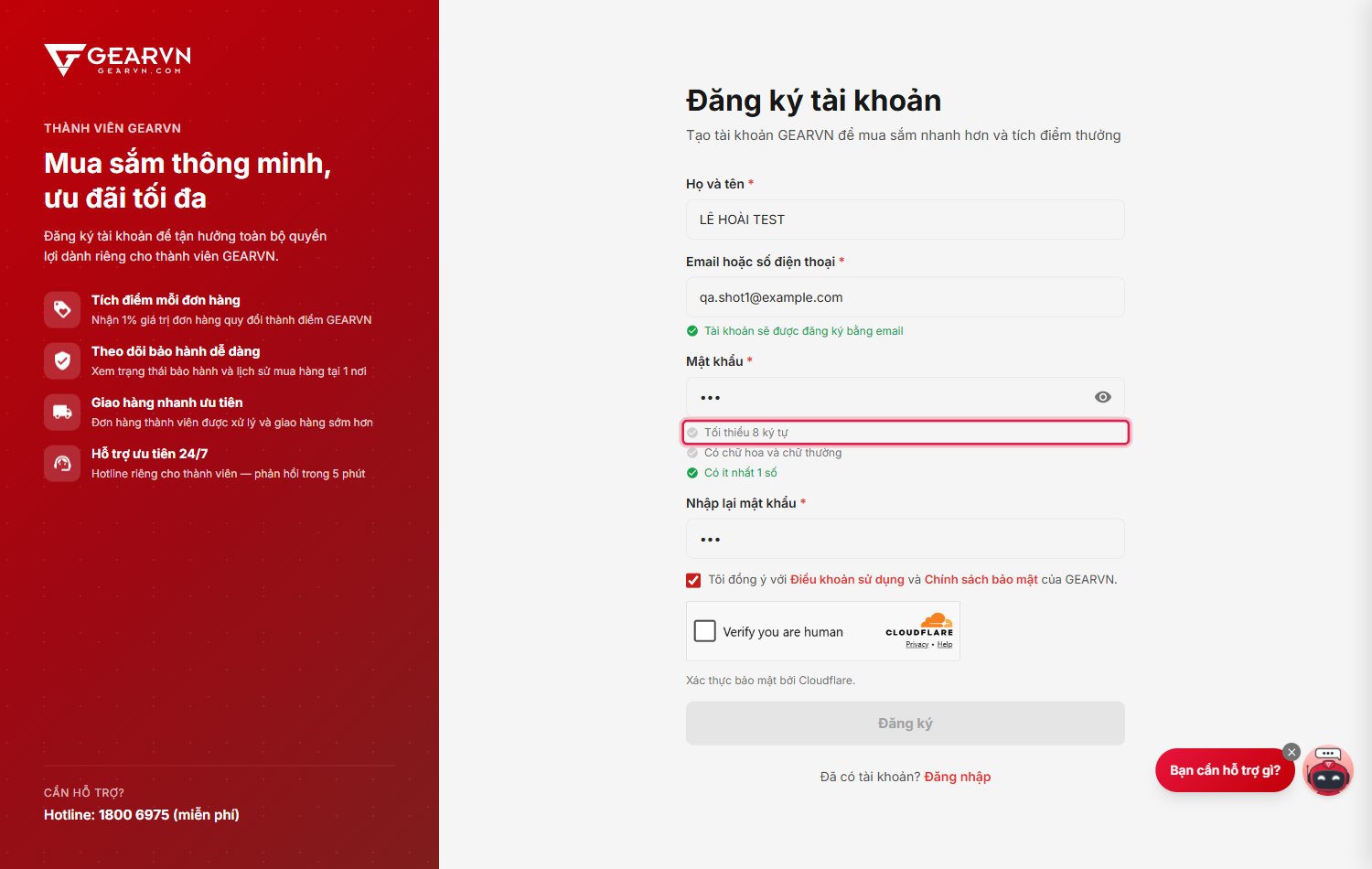Image resolution: width=1372 pixels, height=869 pixels.
Task: Click green check beside 'Có ít nhất 1 số'
Action: click(692, 473)
